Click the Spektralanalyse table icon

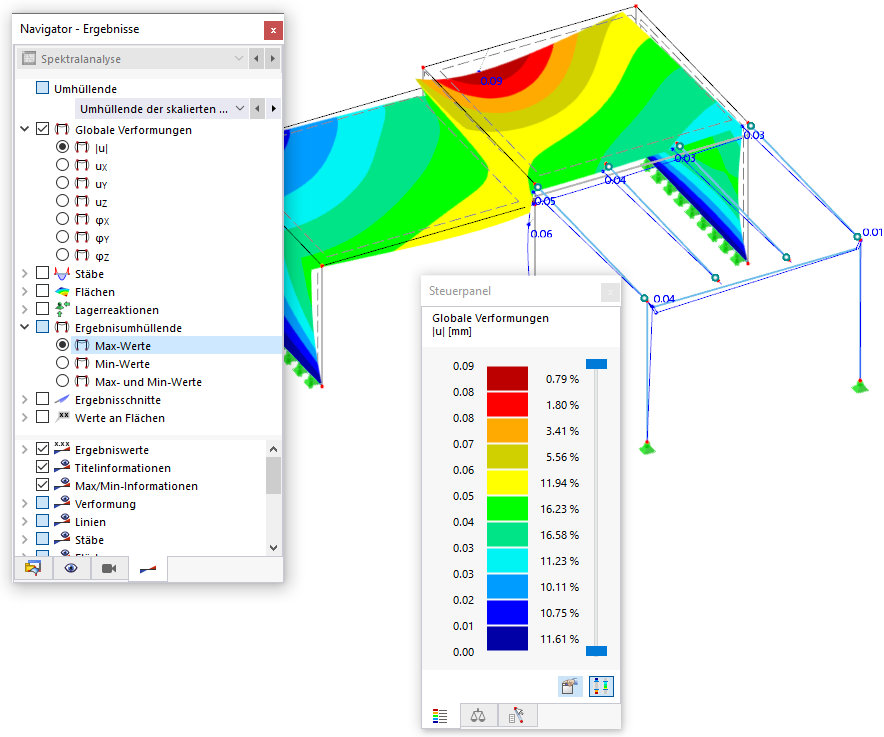(29, 59)
